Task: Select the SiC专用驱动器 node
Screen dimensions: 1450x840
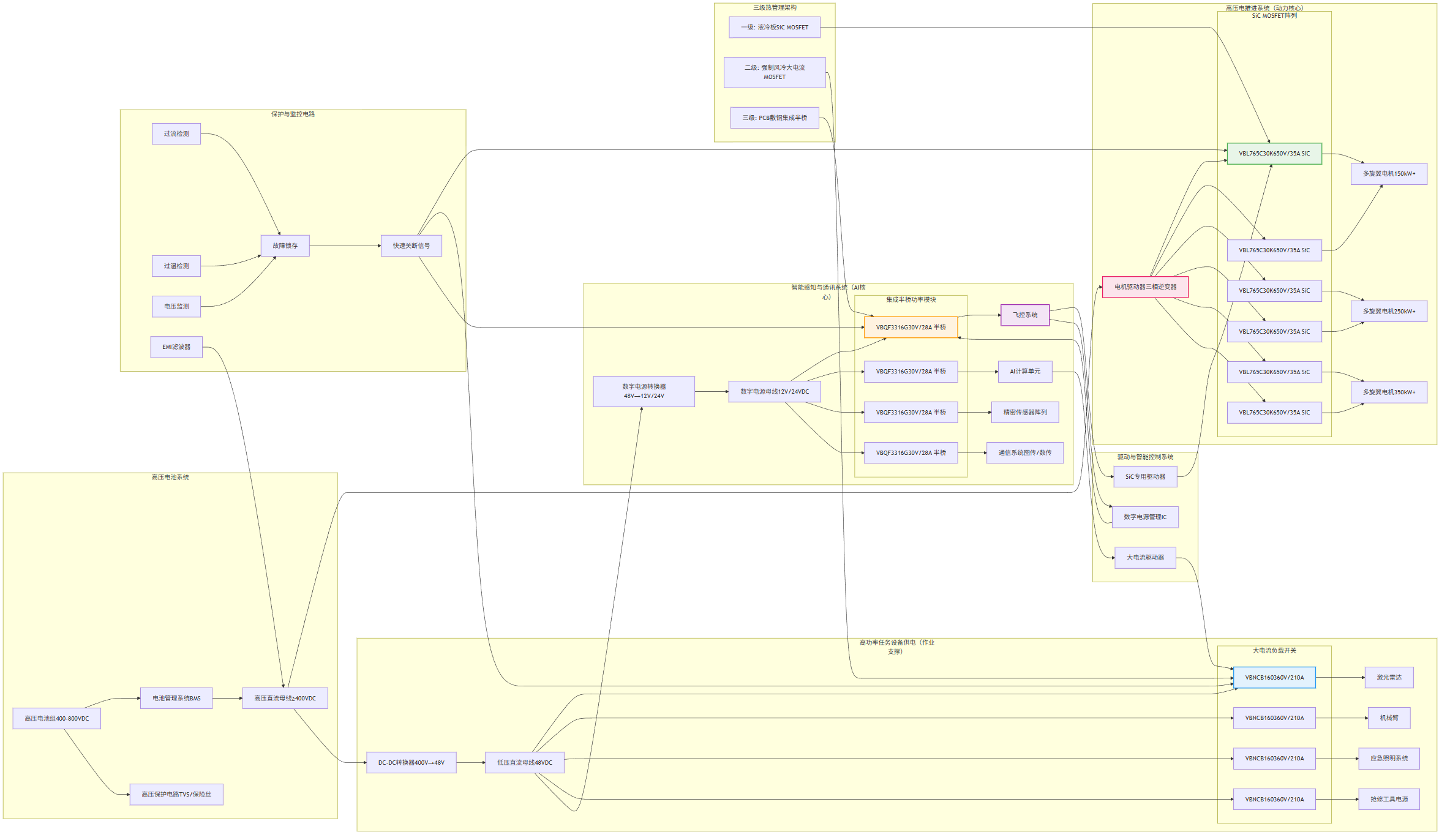Action: click(1145, 477)
